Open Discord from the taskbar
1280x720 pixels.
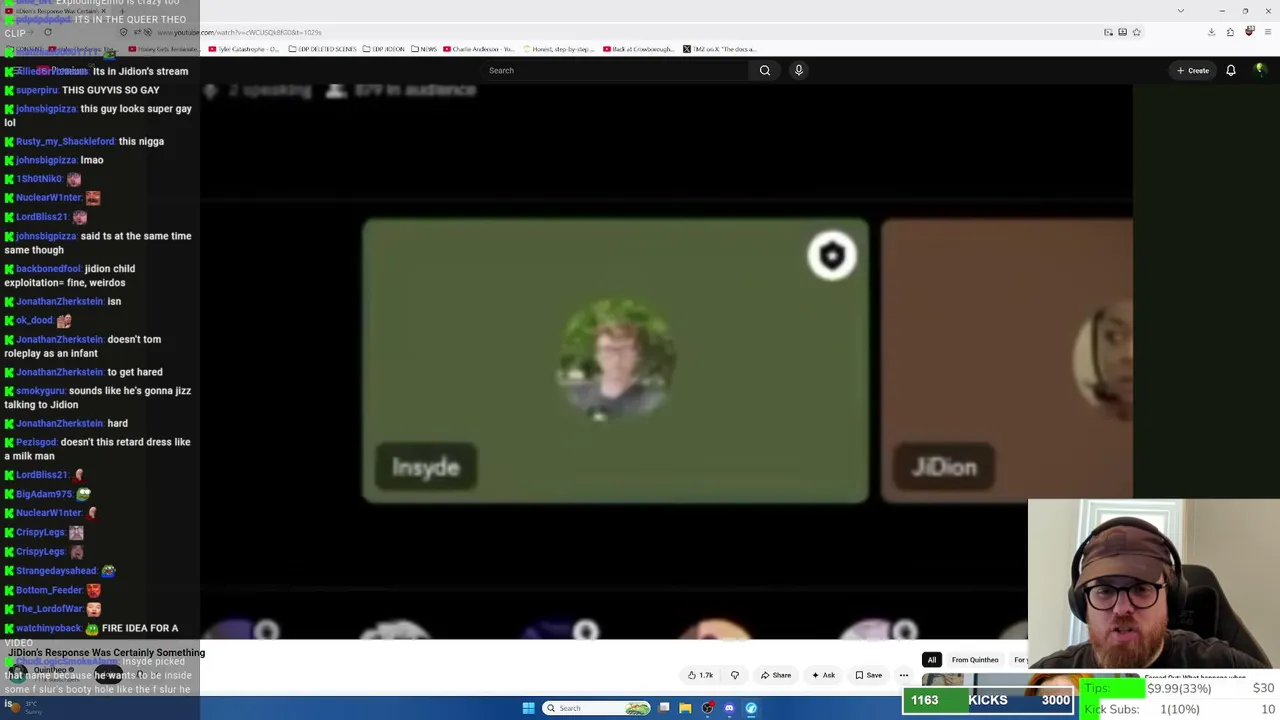coord(729,708)
